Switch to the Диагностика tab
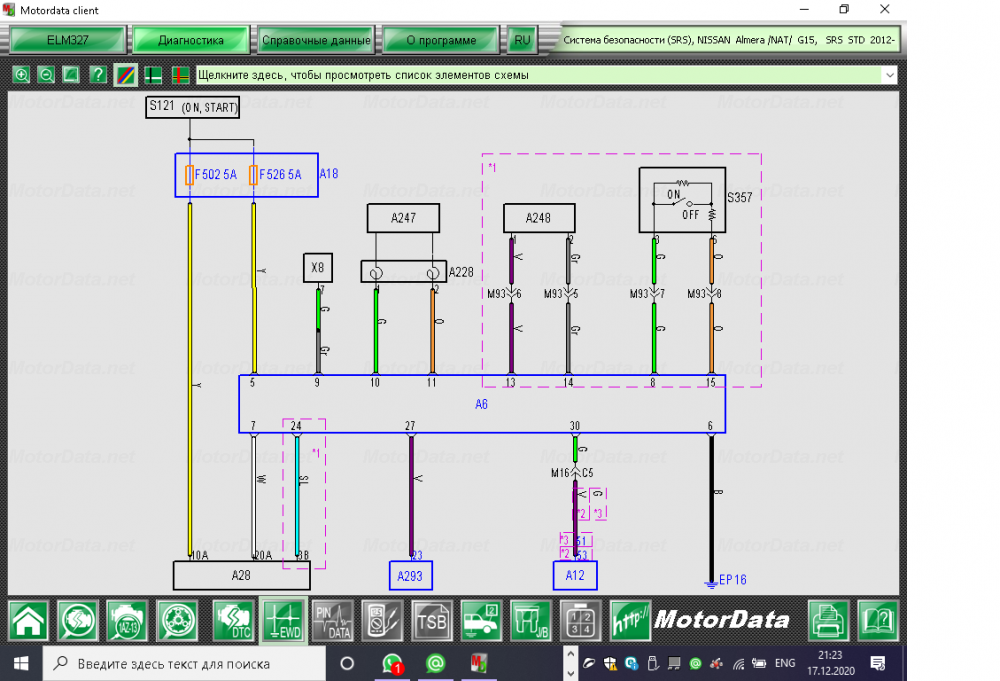Viewport: 1000px width, 681px height. pyautogui.click(x=191, y=41)
